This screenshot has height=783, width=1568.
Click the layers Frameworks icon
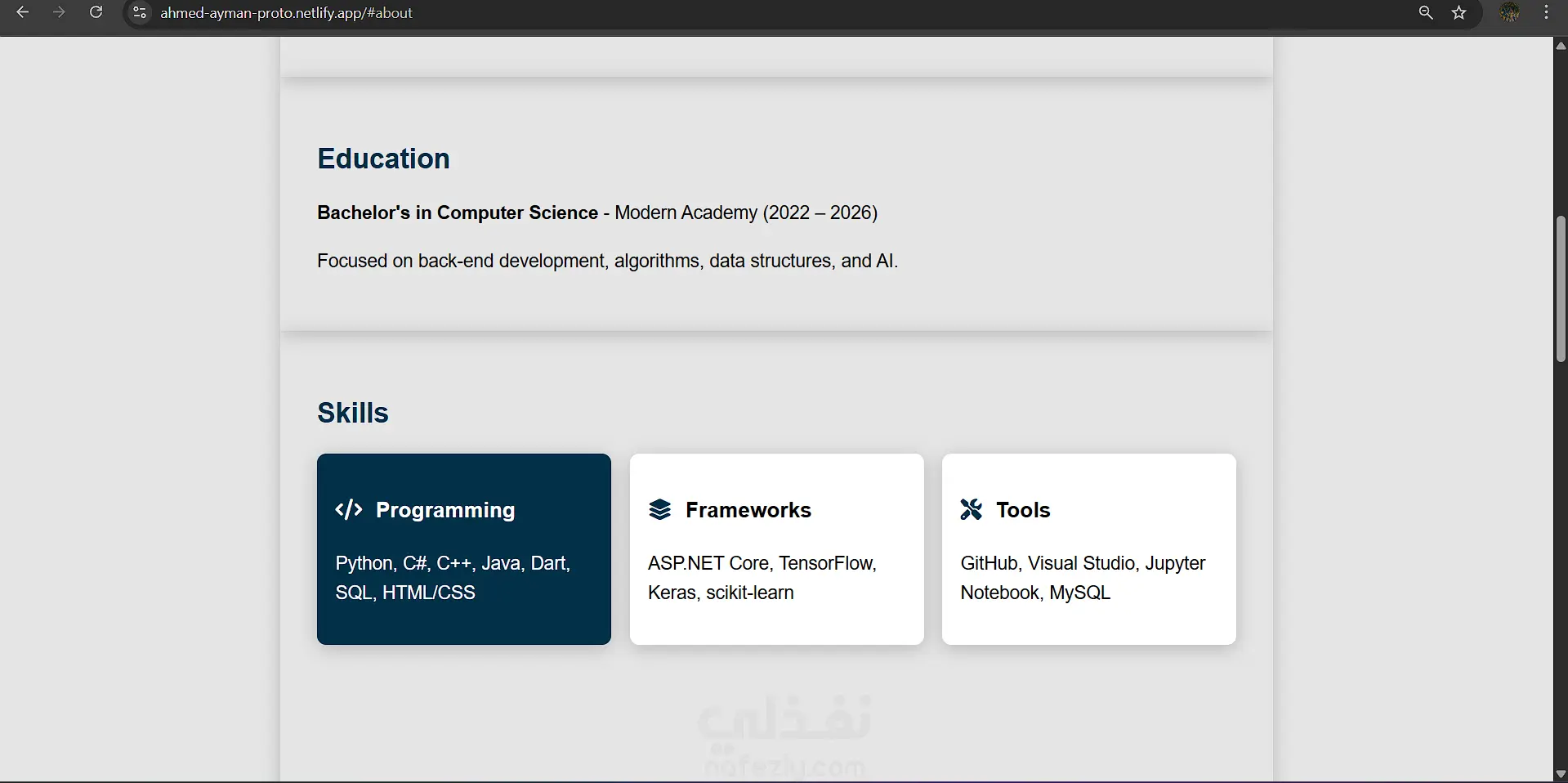click(x=659, y=510)
